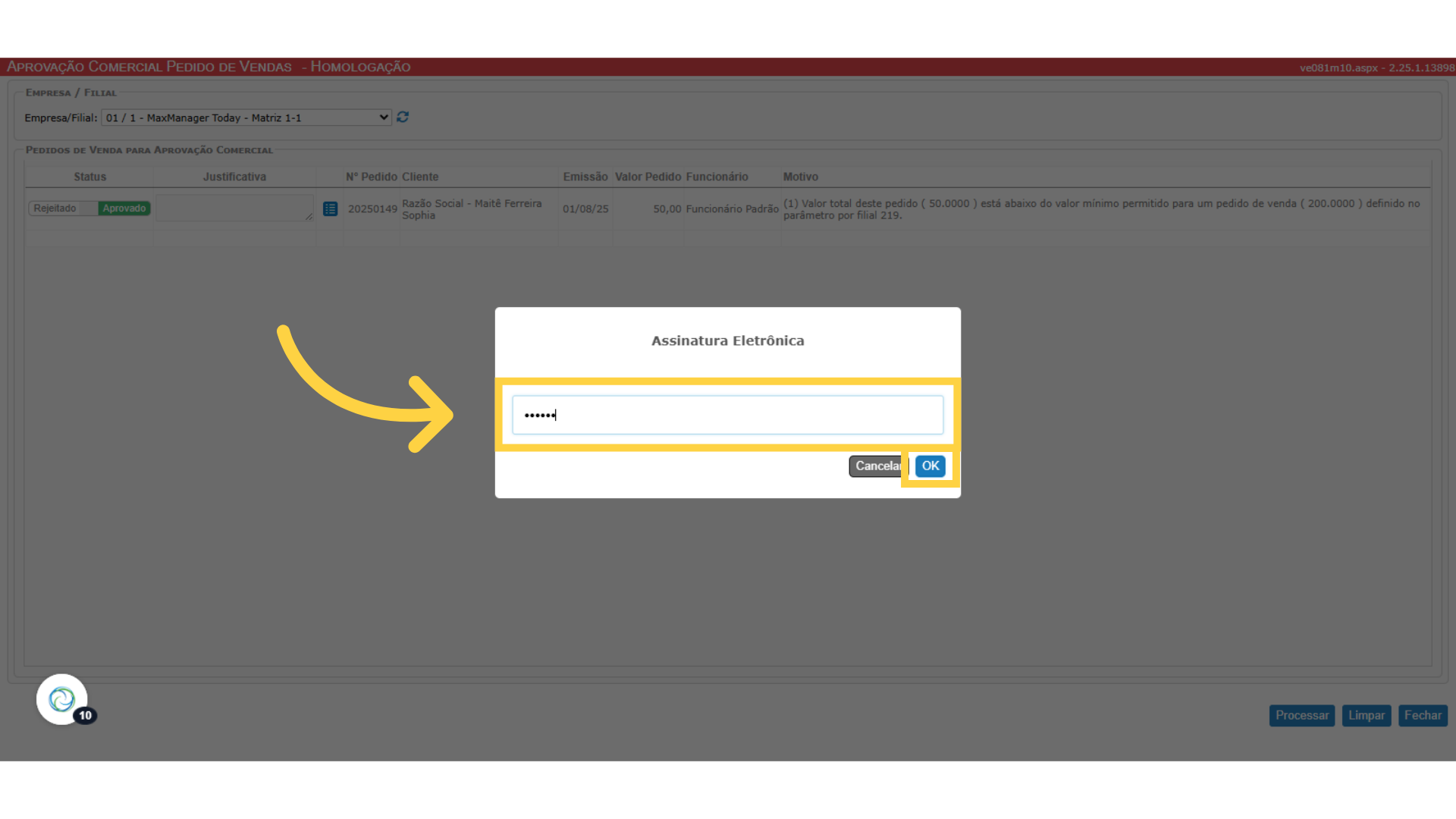Cancel the Assinatura Eletrônica dialog

878,466
